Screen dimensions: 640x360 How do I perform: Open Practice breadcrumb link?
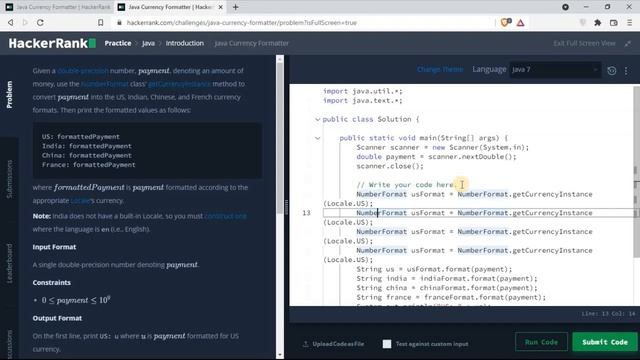118,43
